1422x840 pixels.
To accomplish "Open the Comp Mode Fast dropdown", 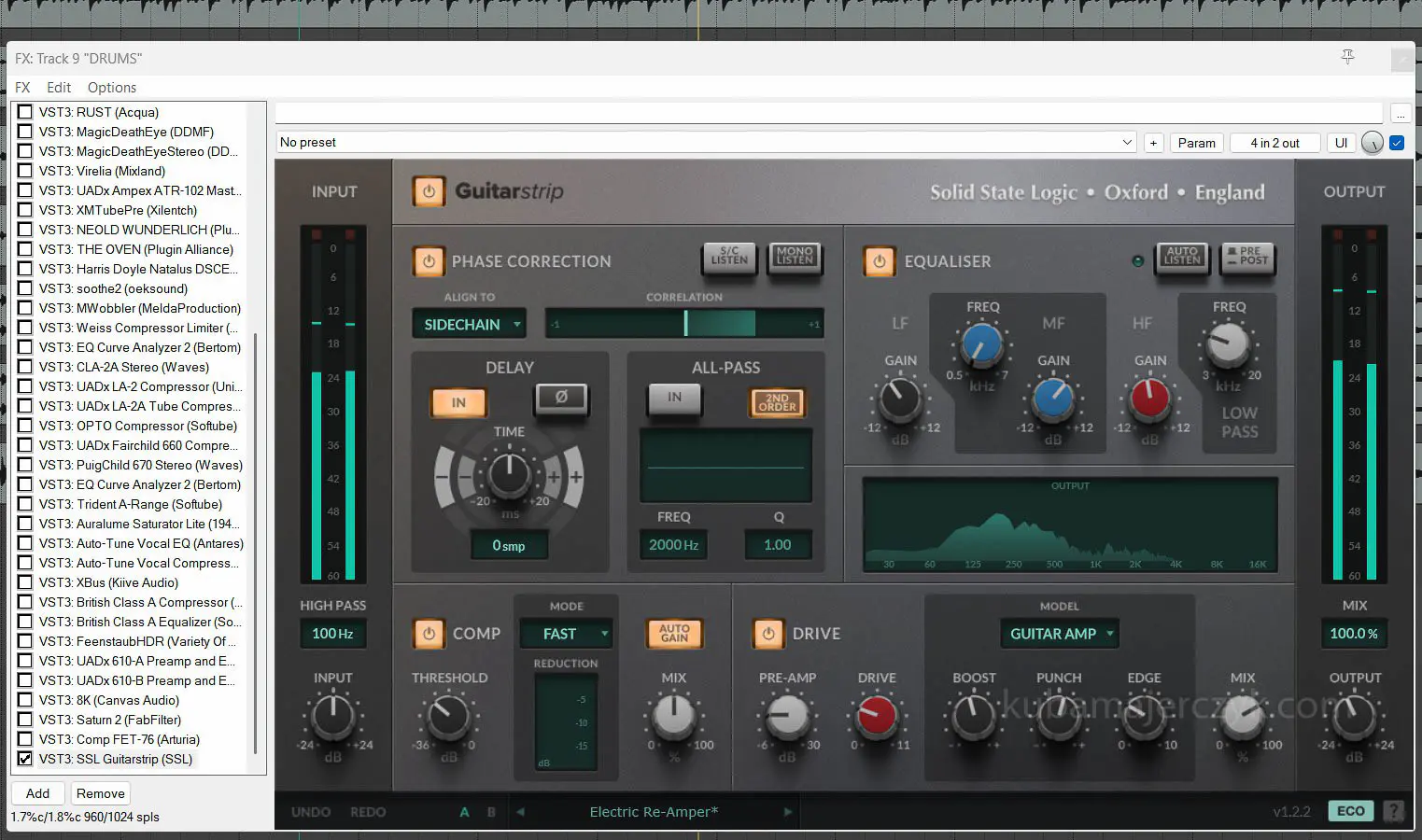I will tap(566, 634).
